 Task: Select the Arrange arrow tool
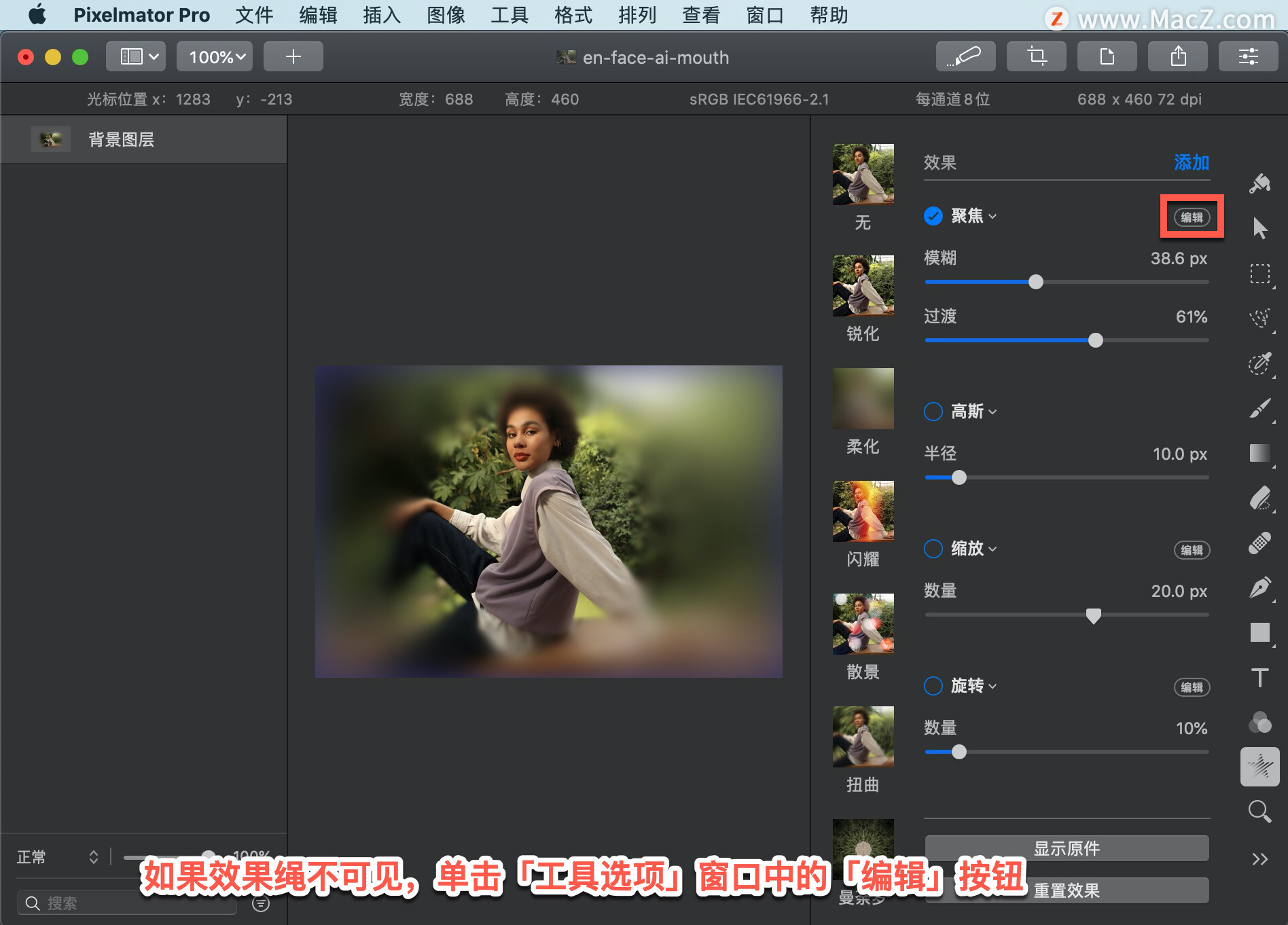point(1260,228)
